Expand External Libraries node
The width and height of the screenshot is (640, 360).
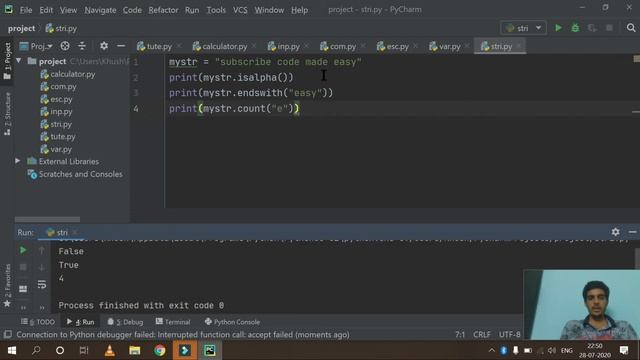(x=18, y=161)
